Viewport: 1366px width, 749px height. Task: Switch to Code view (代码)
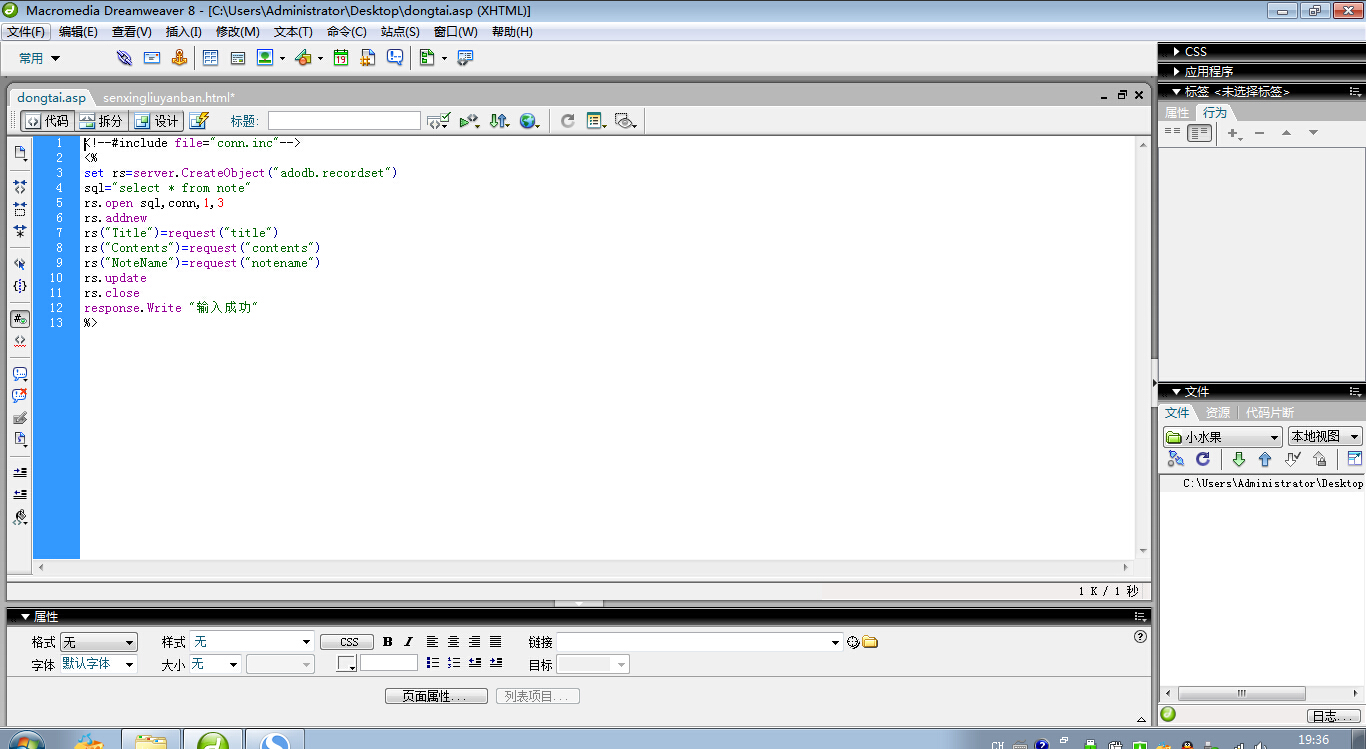47,121
